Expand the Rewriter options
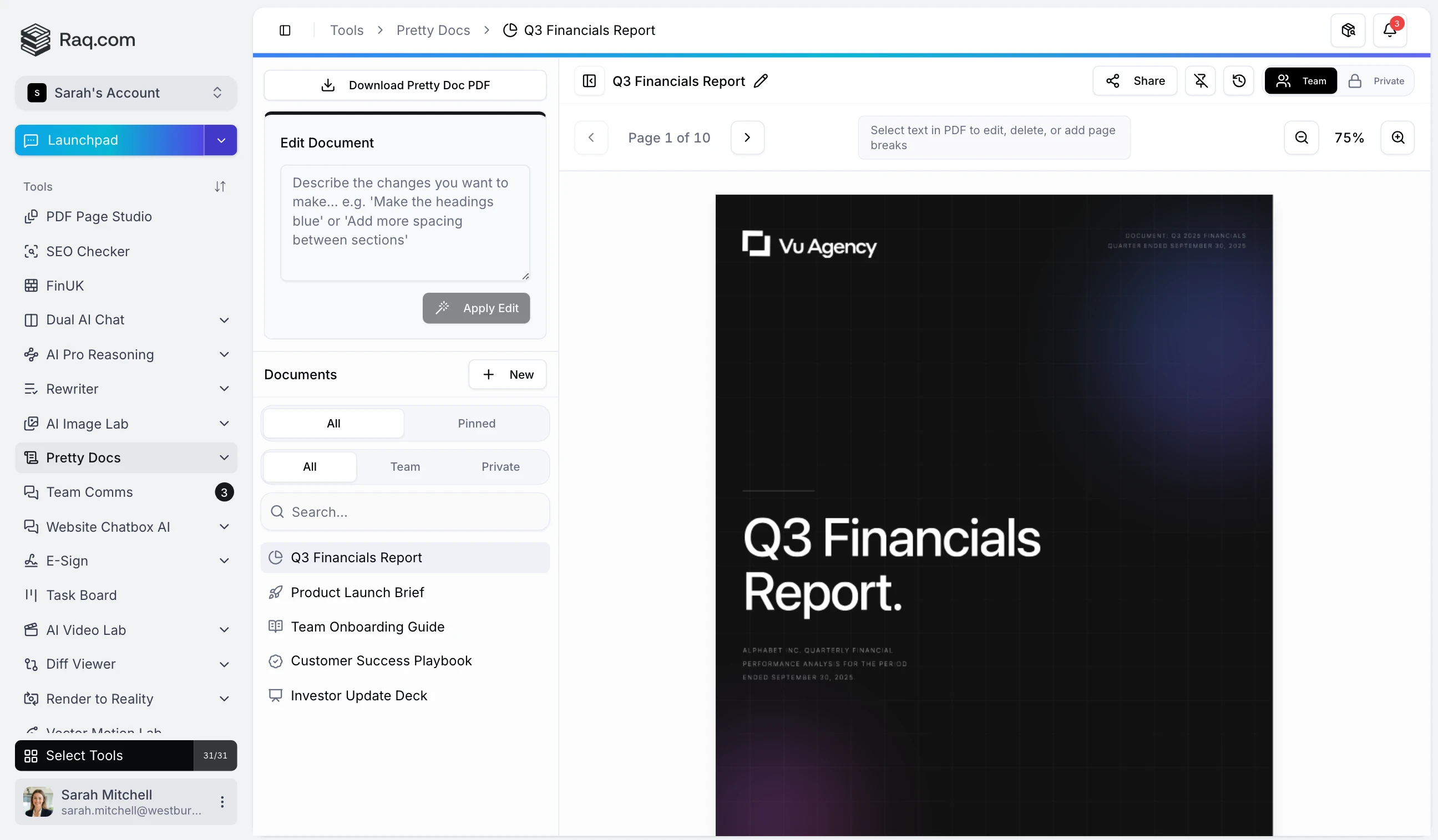 click(x=224, y=388)
